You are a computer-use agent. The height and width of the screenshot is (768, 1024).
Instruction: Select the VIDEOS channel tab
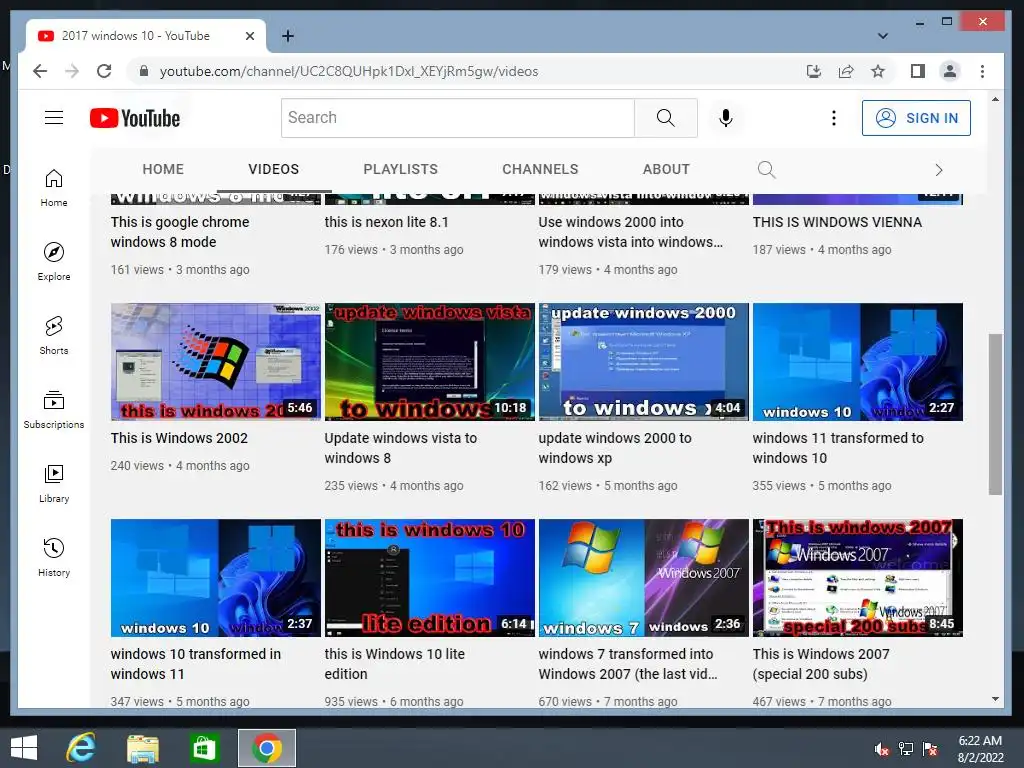pyautogui.click(x=274, y=169)
